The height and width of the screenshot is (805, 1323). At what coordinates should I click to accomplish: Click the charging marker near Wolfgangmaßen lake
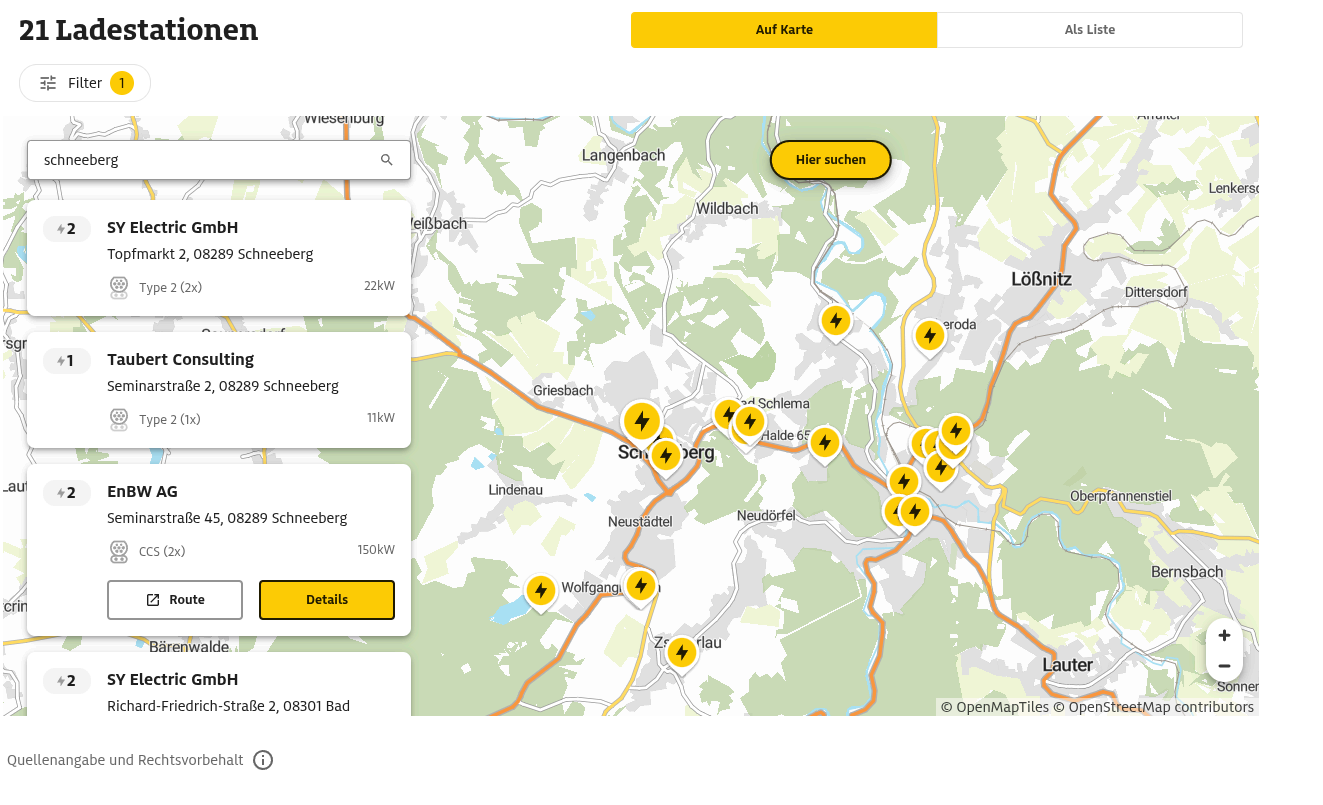[x=540, y=591]
